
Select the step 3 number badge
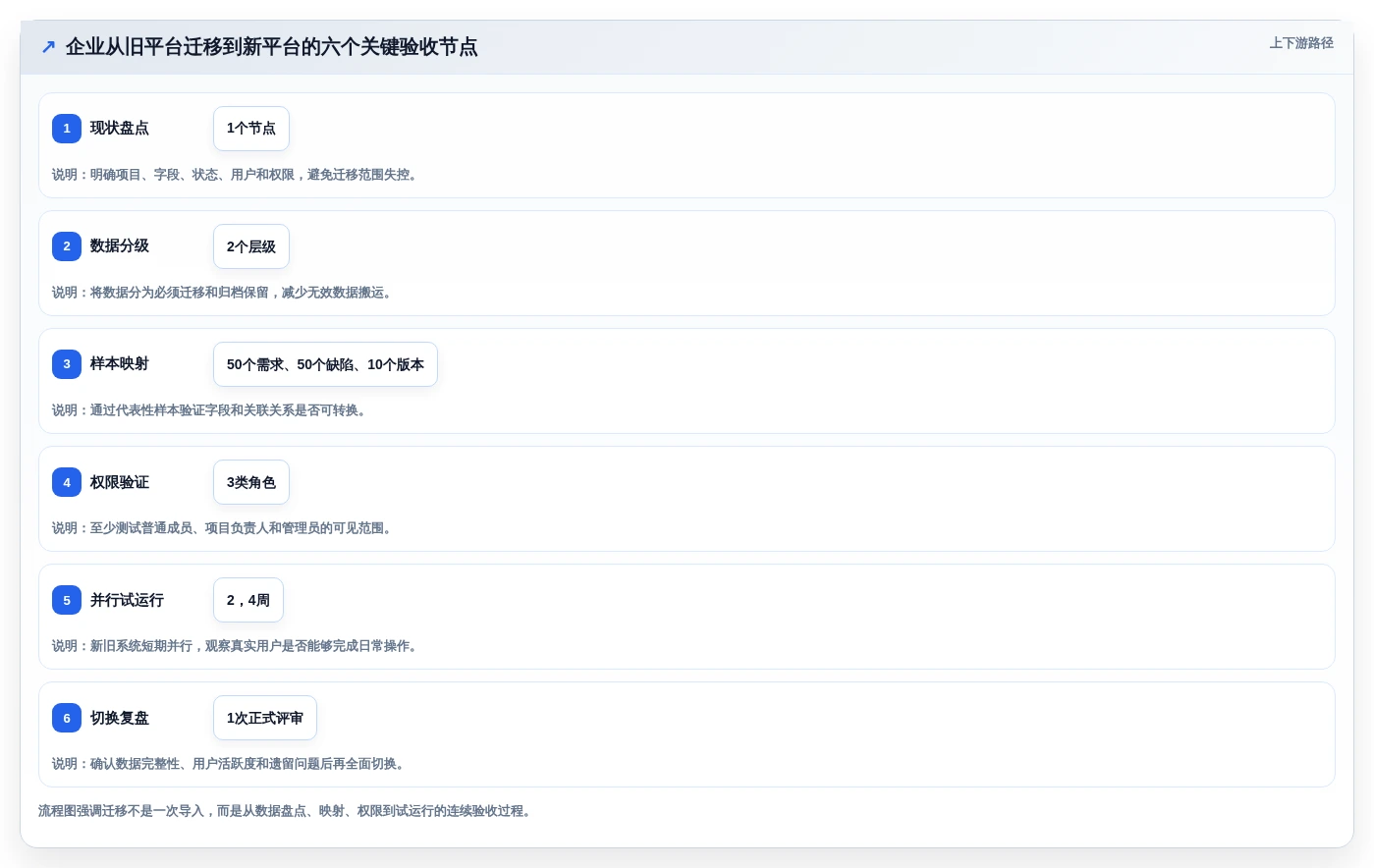click(x=67, y=363)
